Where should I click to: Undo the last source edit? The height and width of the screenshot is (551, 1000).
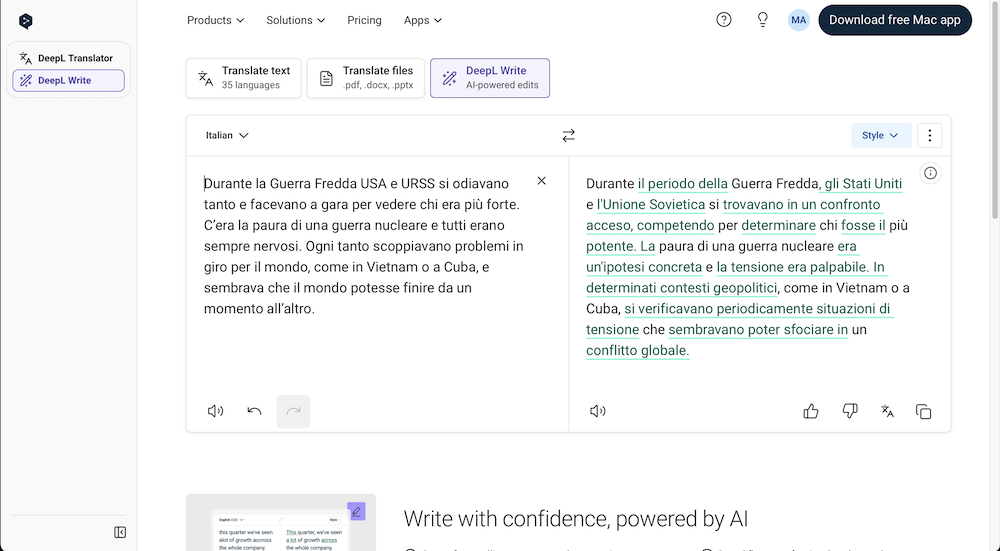254,411
